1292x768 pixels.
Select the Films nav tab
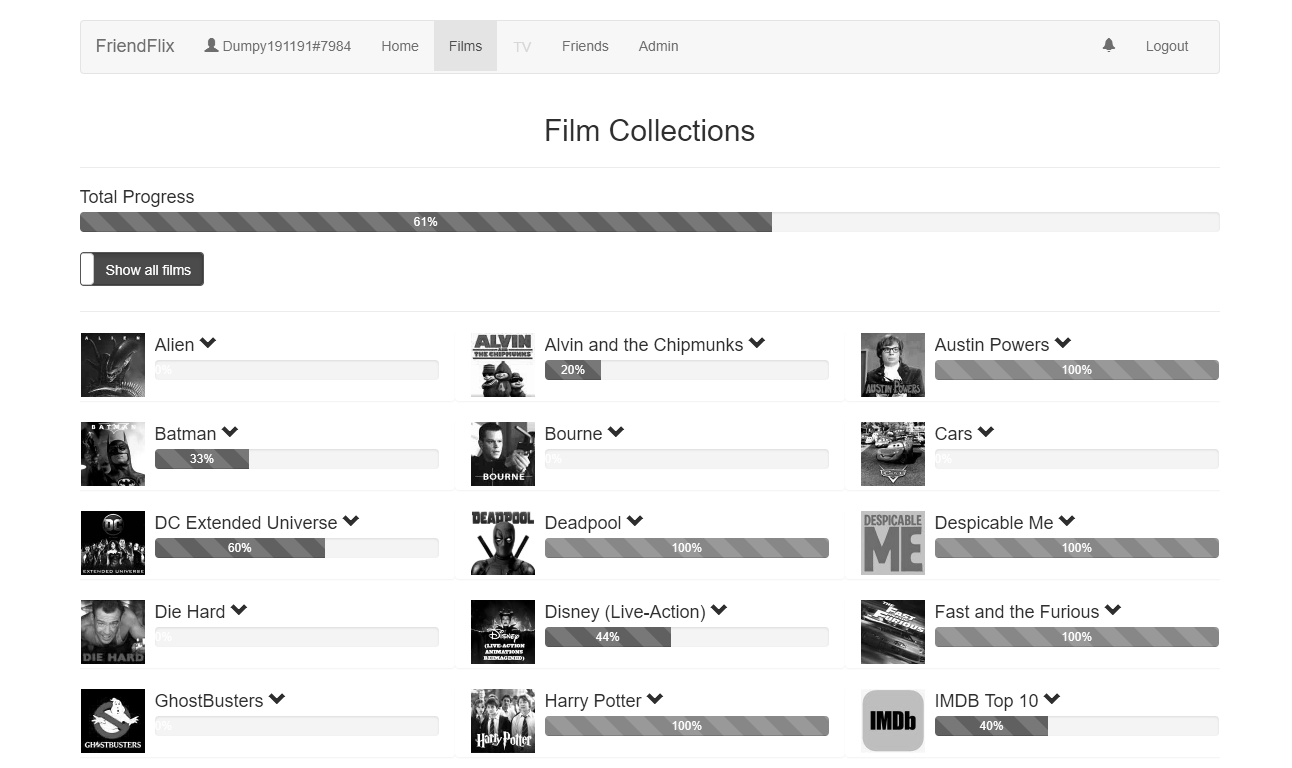coord(465,46)
